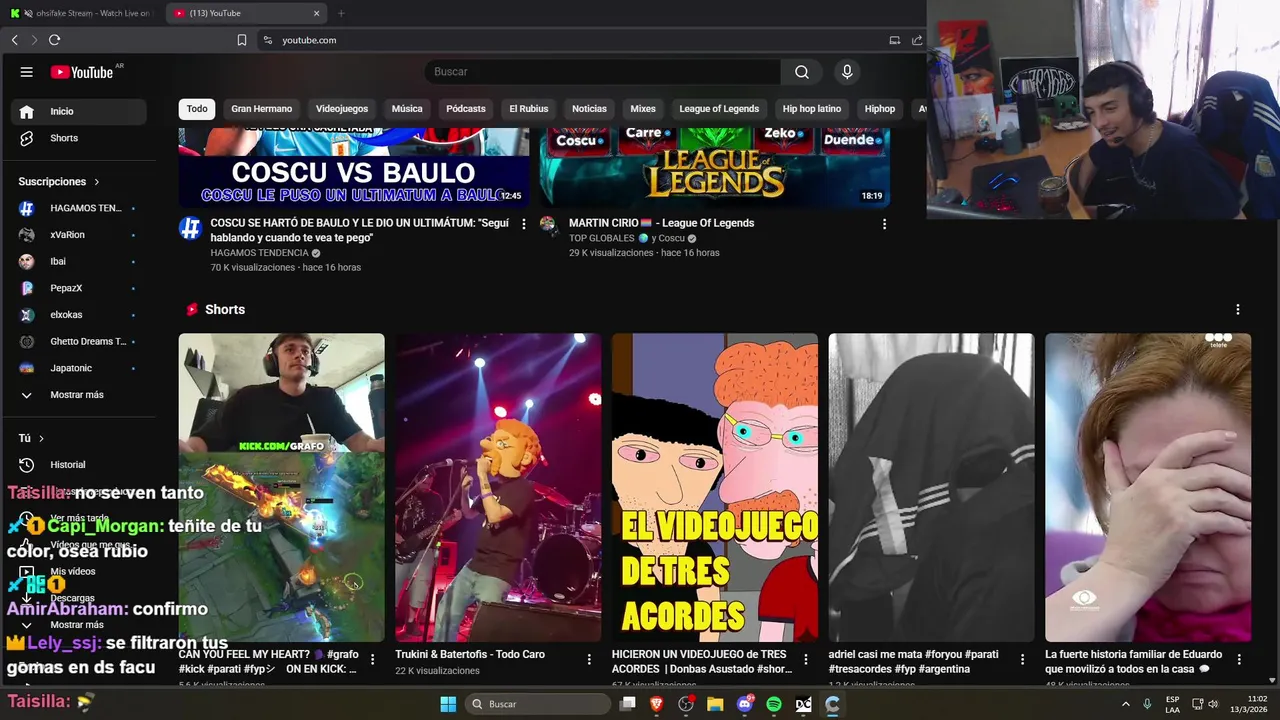Select the Pódcasts filter chip
Viewport: 1280px width, 720px height.
point(466,109)
